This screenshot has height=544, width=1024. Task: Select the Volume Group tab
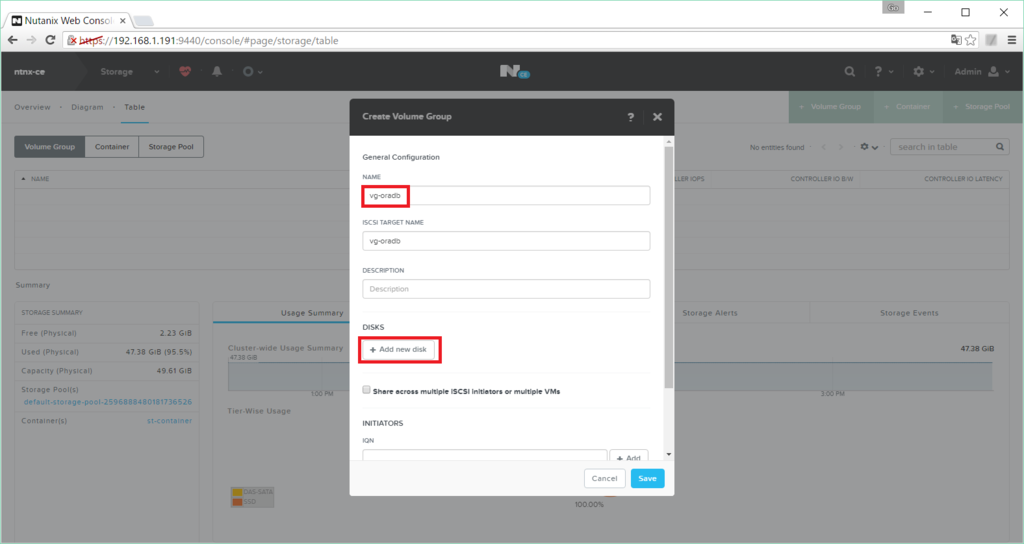50,147
